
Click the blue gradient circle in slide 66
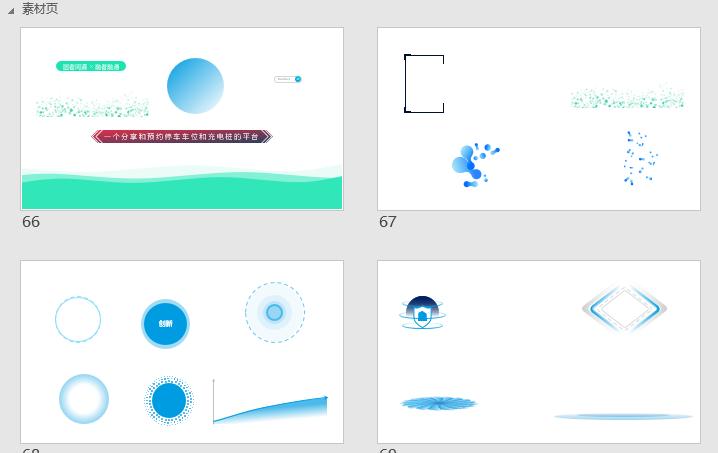click(x=196, y=86)
